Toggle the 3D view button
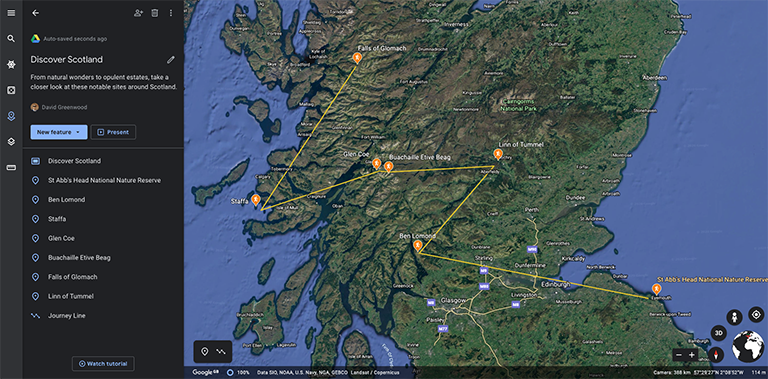 click(719, 333)
